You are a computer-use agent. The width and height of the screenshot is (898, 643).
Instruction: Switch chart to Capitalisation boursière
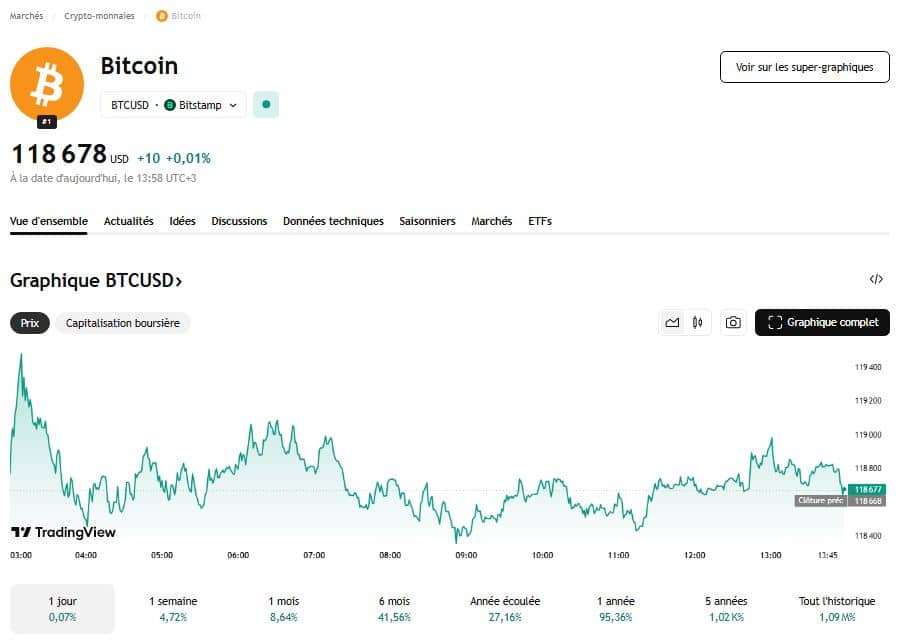(123, 323)
